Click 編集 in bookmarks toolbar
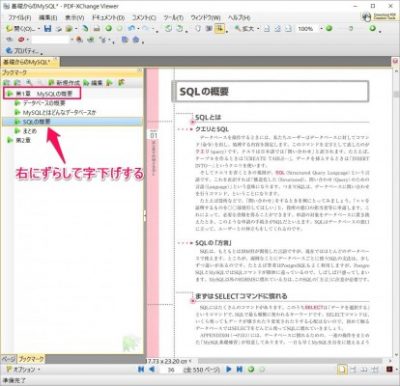The height and width of the screenshot is (386, 400). click(93, 83)
